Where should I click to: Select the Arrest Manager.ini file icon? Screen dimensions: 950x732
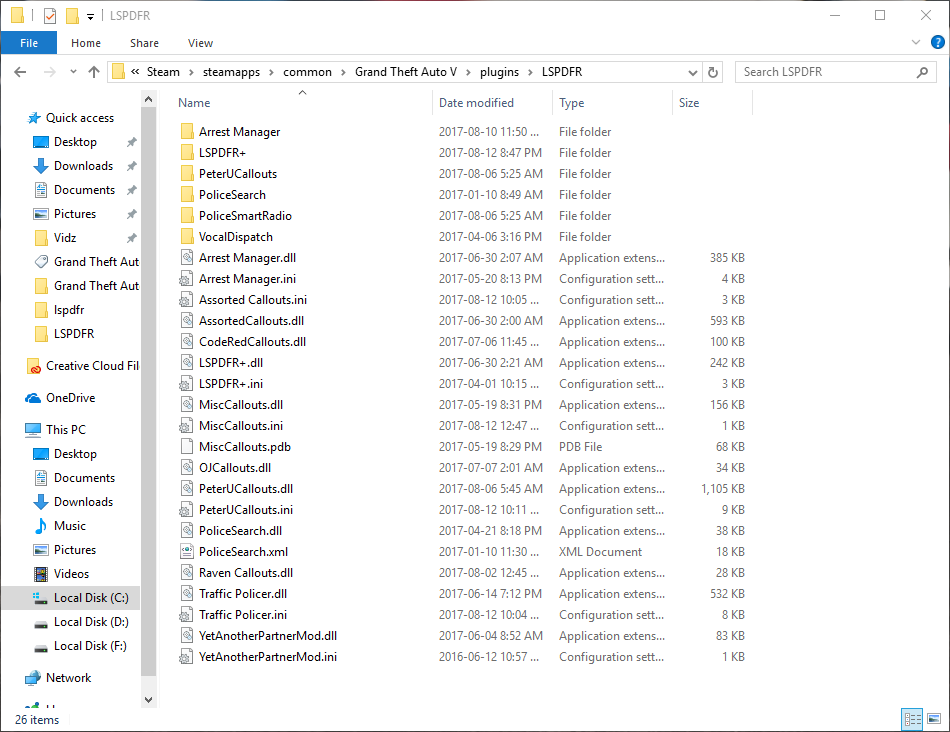coord(186,279)
